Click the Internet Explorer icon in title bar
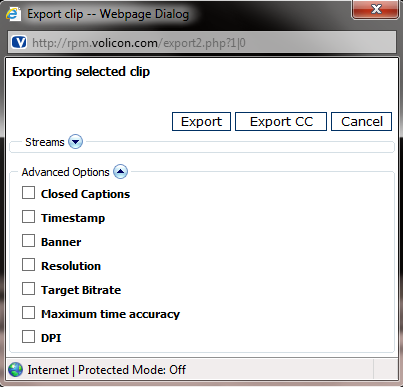 pos(14,14)
